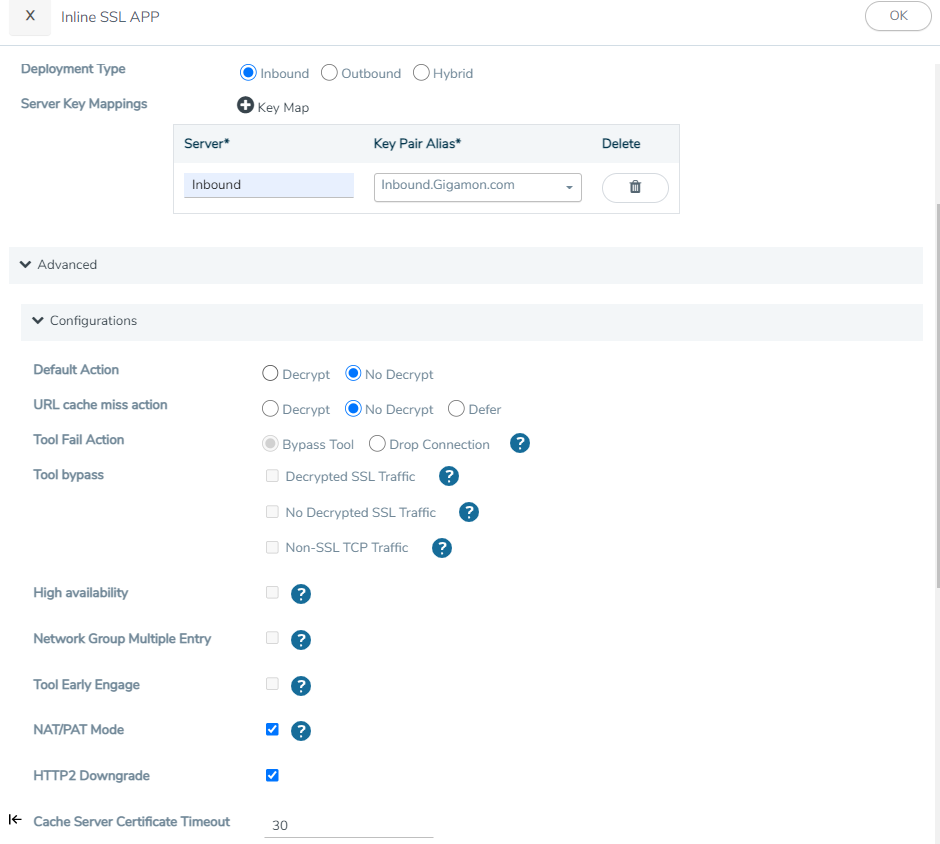Click the OK button
Viewport: 940px width, 844px height.
coord(897,16)
